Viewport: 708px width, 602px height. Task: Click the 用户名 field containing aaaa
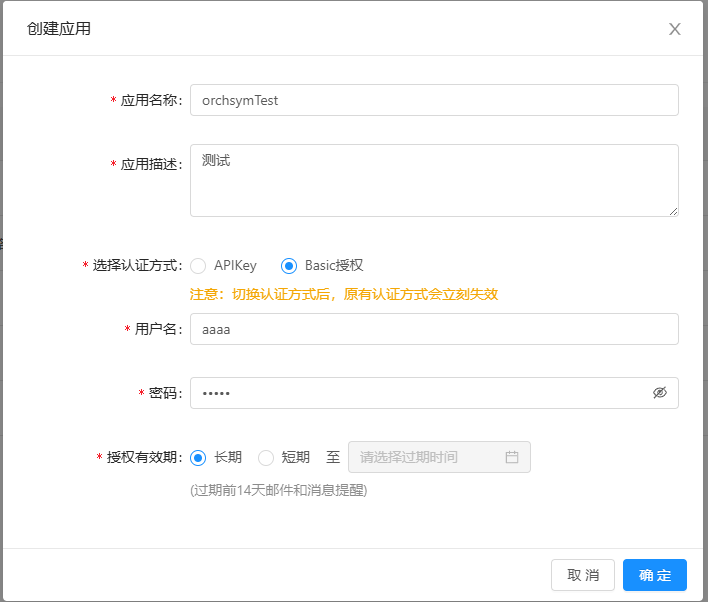[434, 329]
